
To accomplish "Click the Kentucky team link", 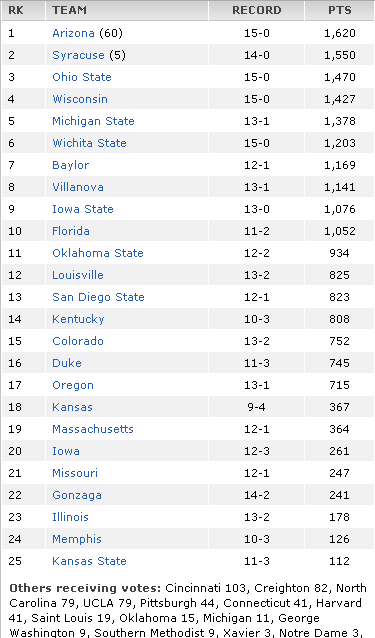I will (78, 319).
